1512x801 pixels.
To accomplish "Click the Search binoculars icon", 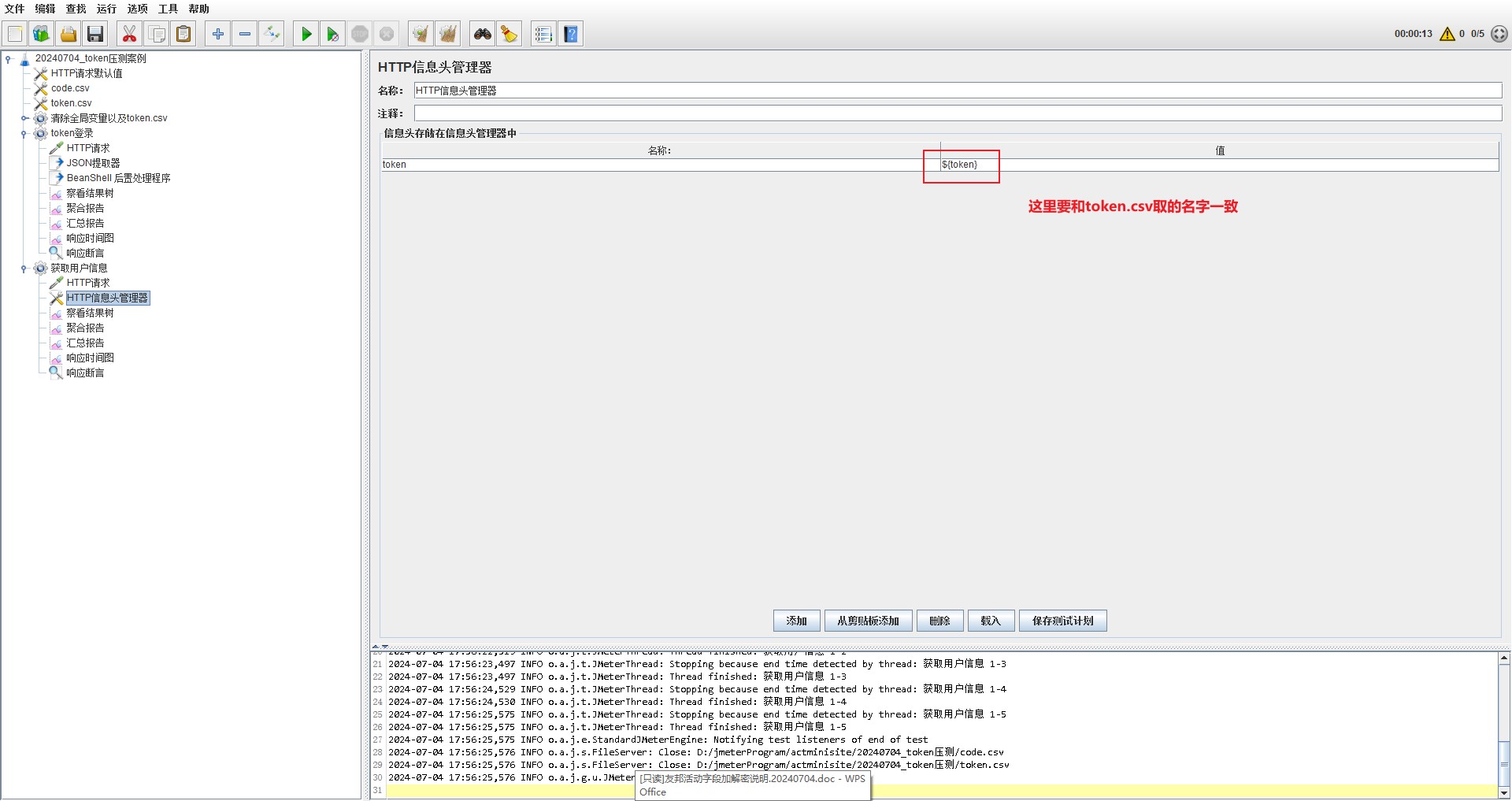I will (482, 34).
